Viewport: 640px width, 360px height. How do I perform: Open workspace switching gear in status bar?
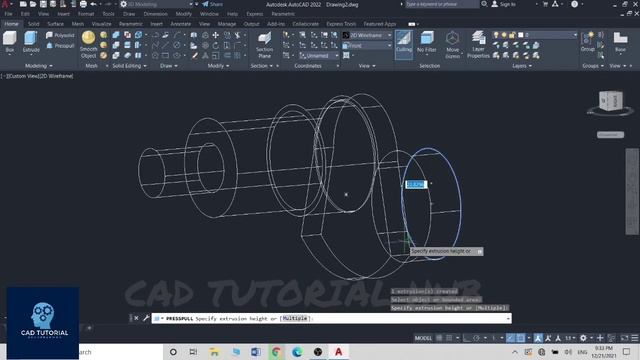(583, 338)
